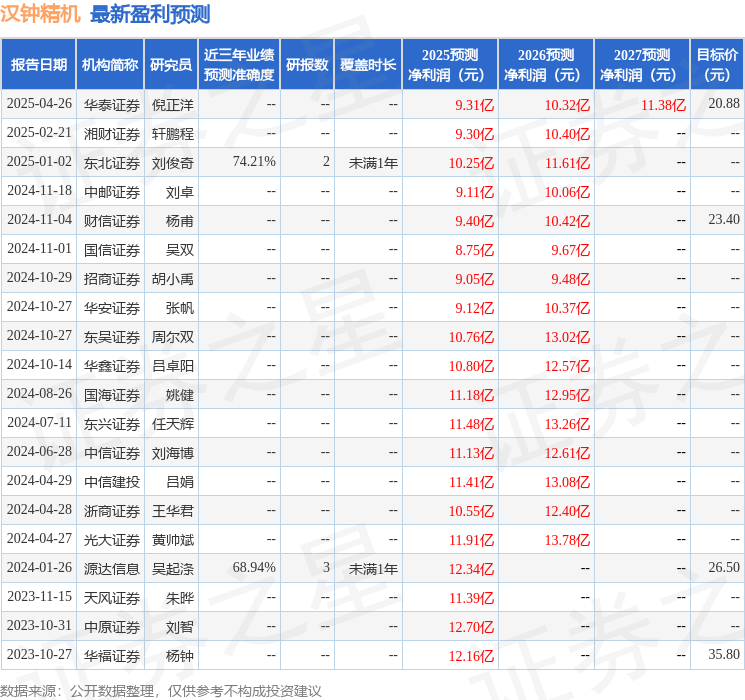Click target price 23.40
Screen dimensions: 745x700
click(x=724, y=220)
